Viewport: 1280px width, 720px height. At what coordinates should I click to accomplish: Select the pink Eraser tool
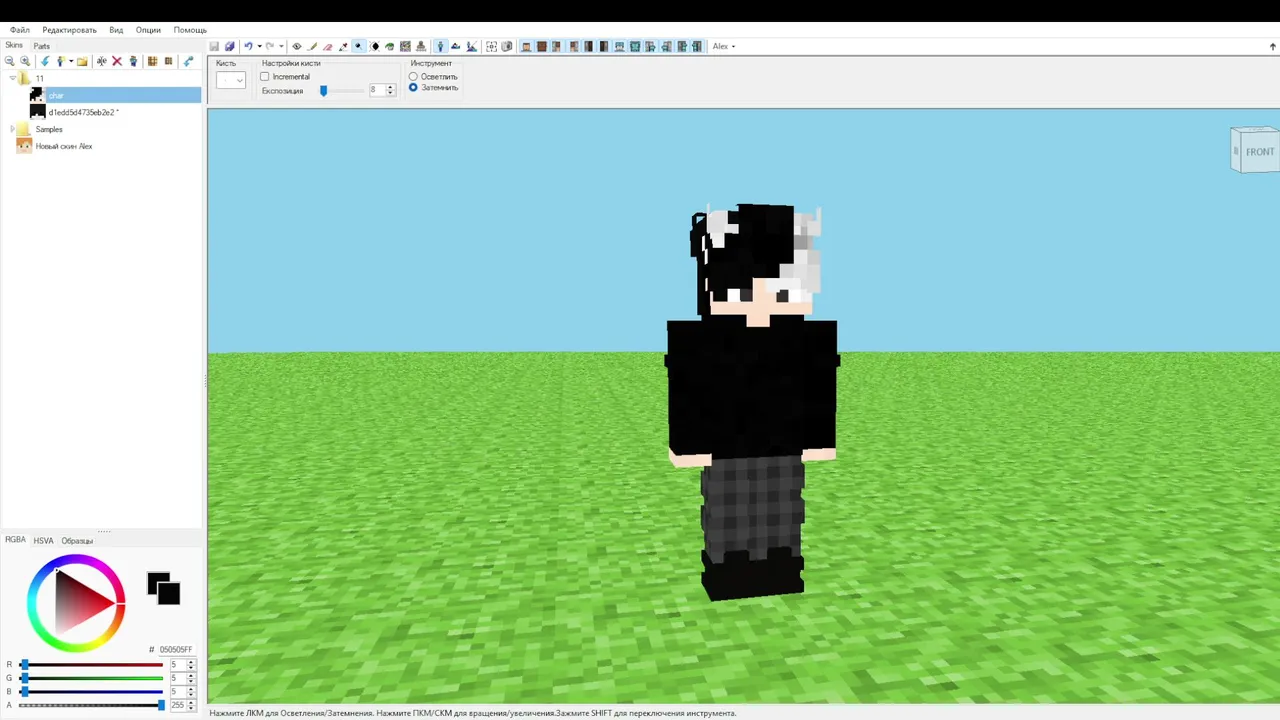327,46
